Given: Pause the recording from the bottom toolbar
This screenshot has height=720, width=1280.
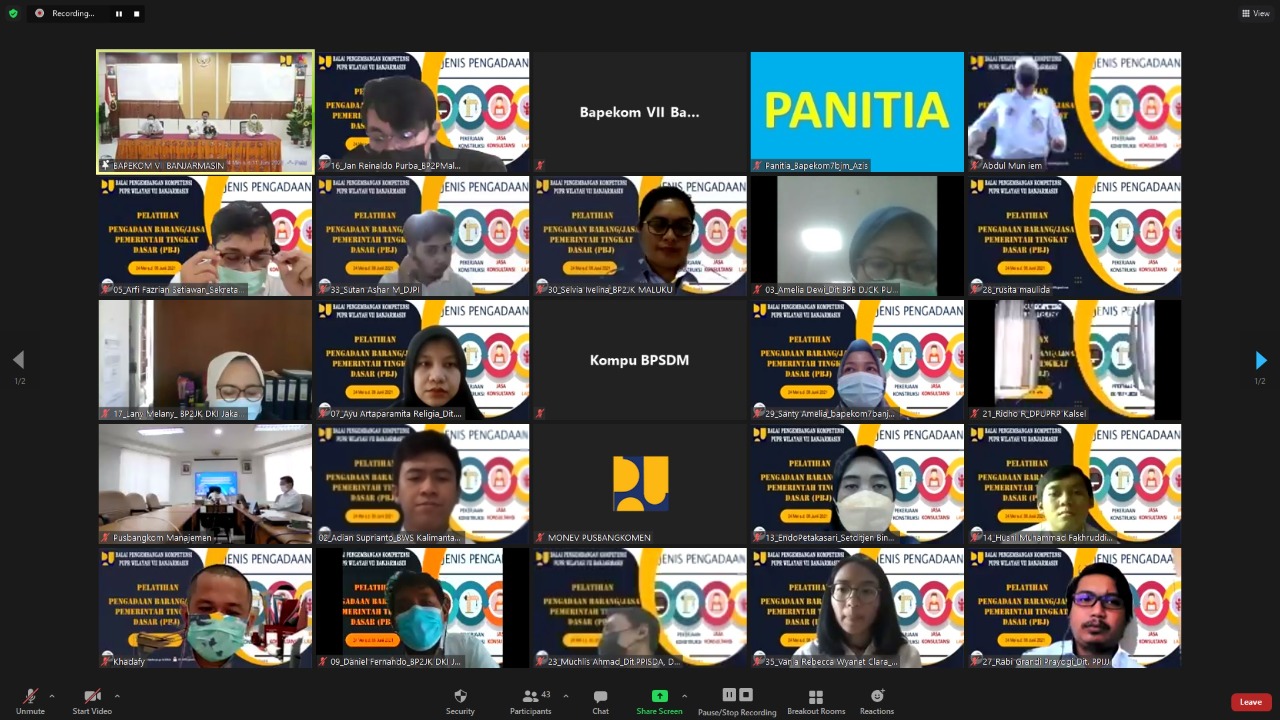Looking at the screenshot, I should (x=729, y=695).
